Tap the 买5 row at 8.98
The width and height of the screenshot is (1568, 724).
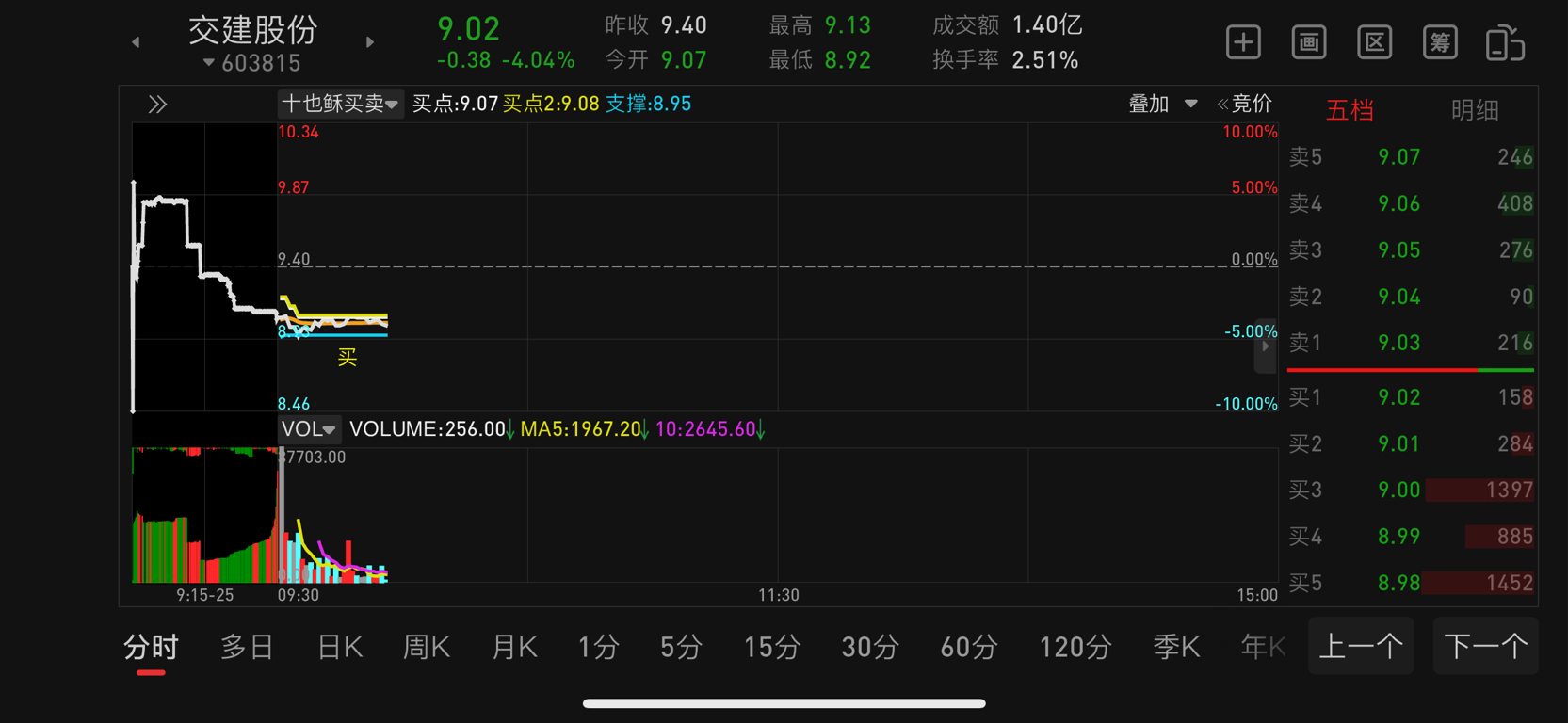[x=1411, y=583]
